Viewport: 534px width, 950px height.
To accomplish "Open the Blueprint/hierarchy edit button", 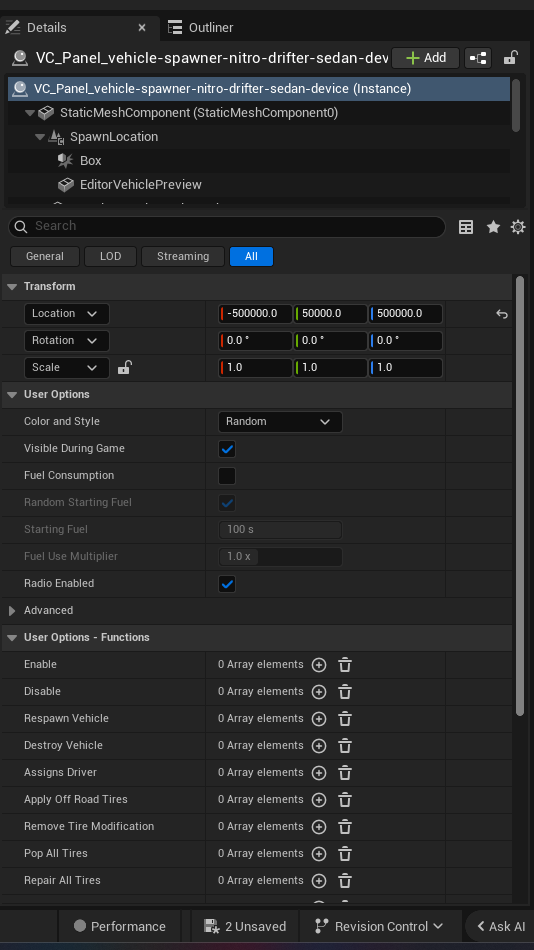I will coord(478,58).
